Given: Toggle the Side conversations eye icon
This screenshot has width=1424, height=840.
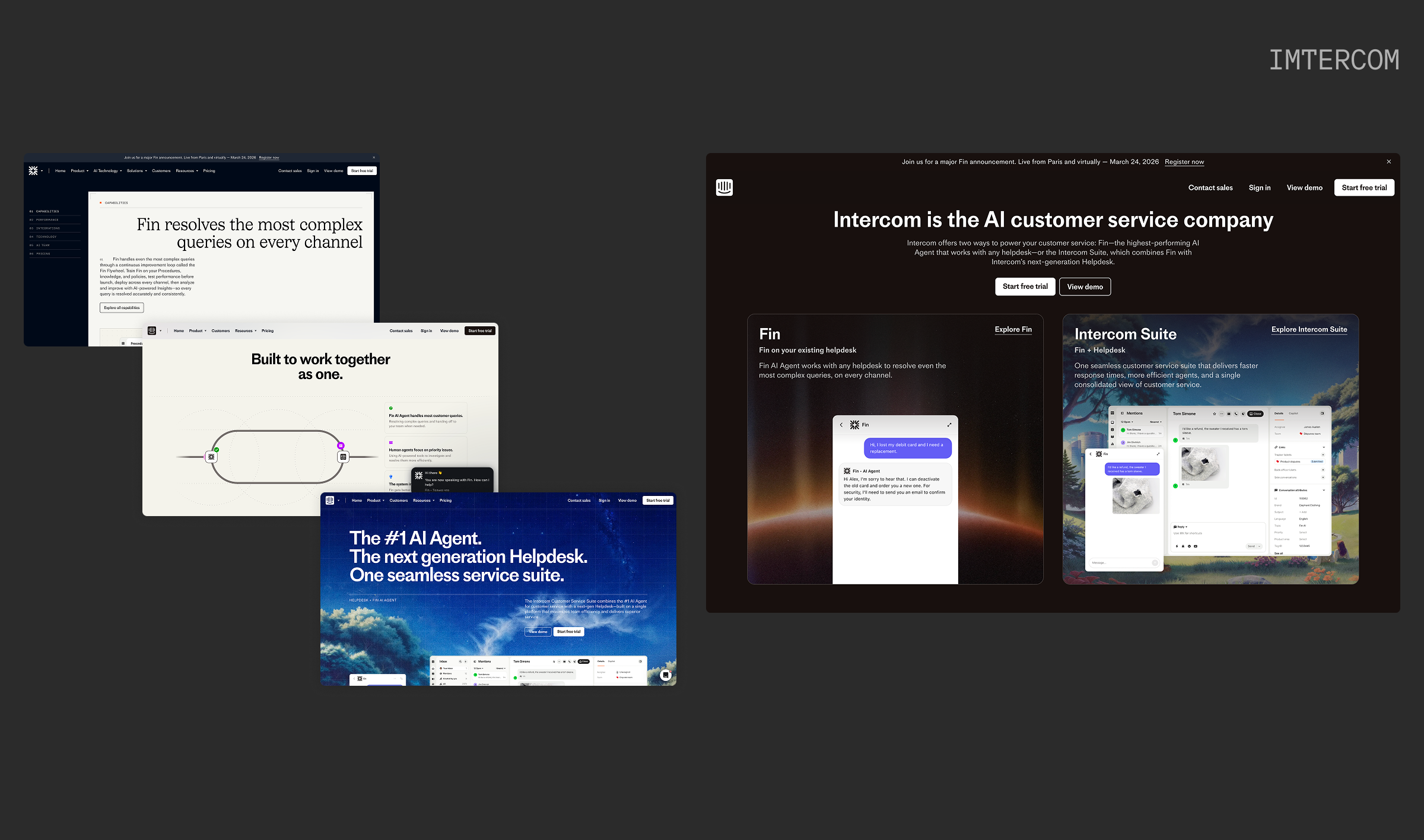Looking at the screenshot, I should [1323, 478].
